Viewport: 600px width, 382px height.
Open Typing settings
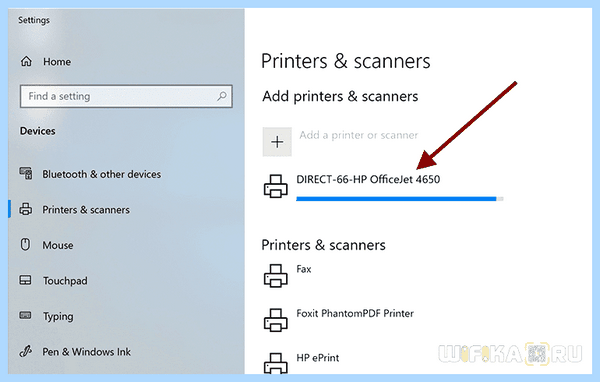[x=58, y=317]
